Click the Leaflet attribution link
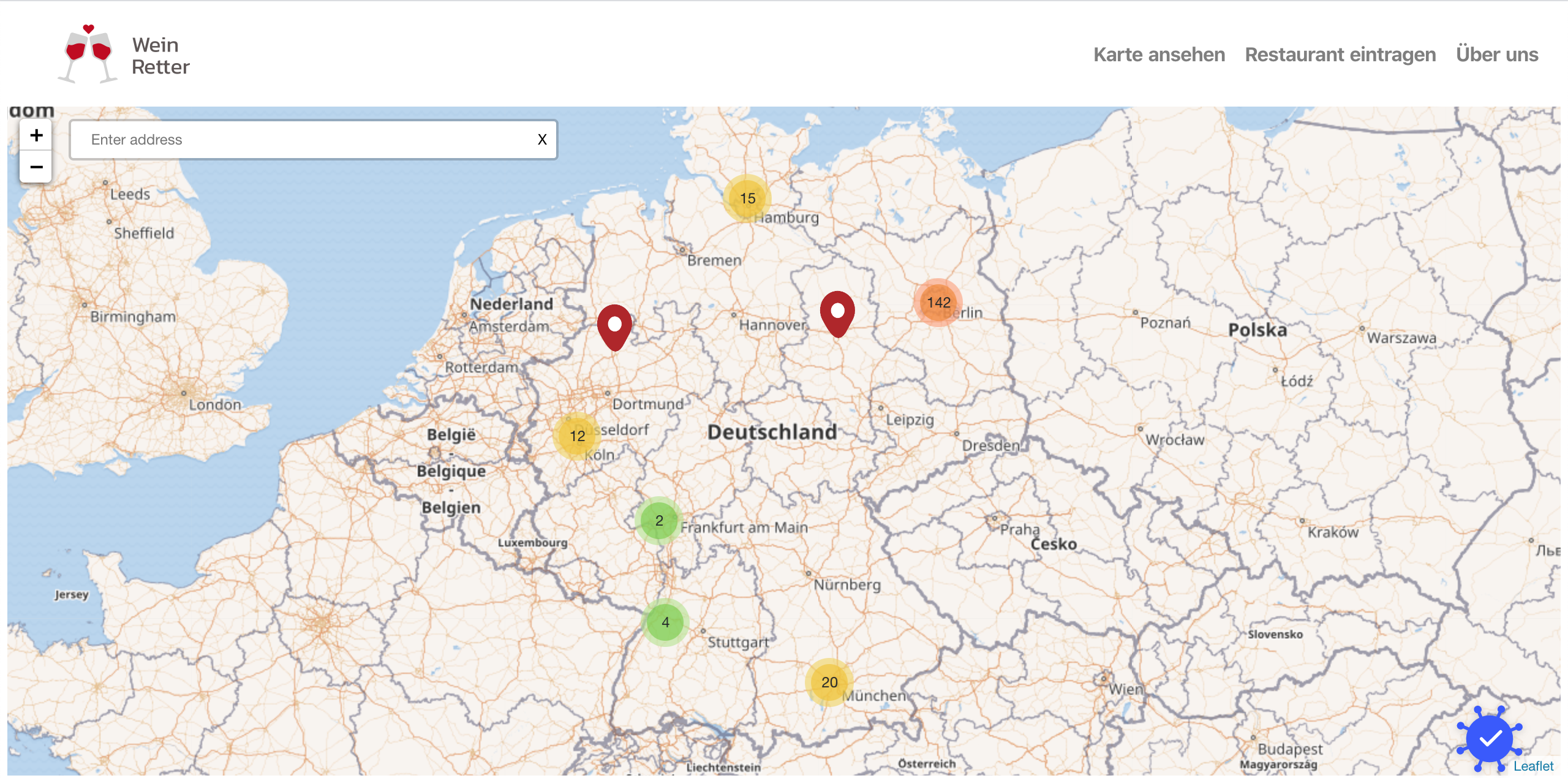The image size is (1568, 778). 1532,766
